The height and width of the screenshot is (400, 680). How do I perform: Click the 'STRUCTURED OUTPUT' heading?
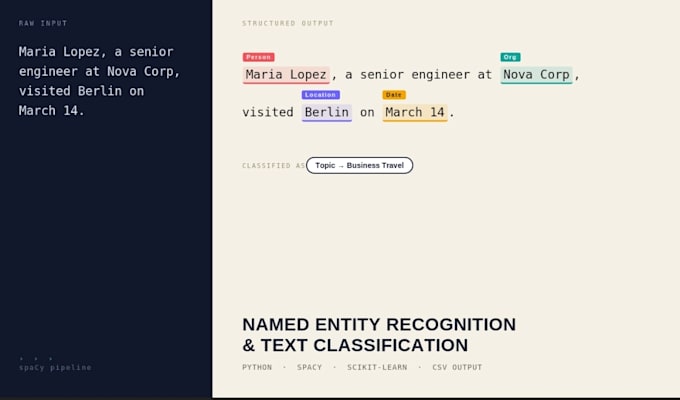coord(288,23)
